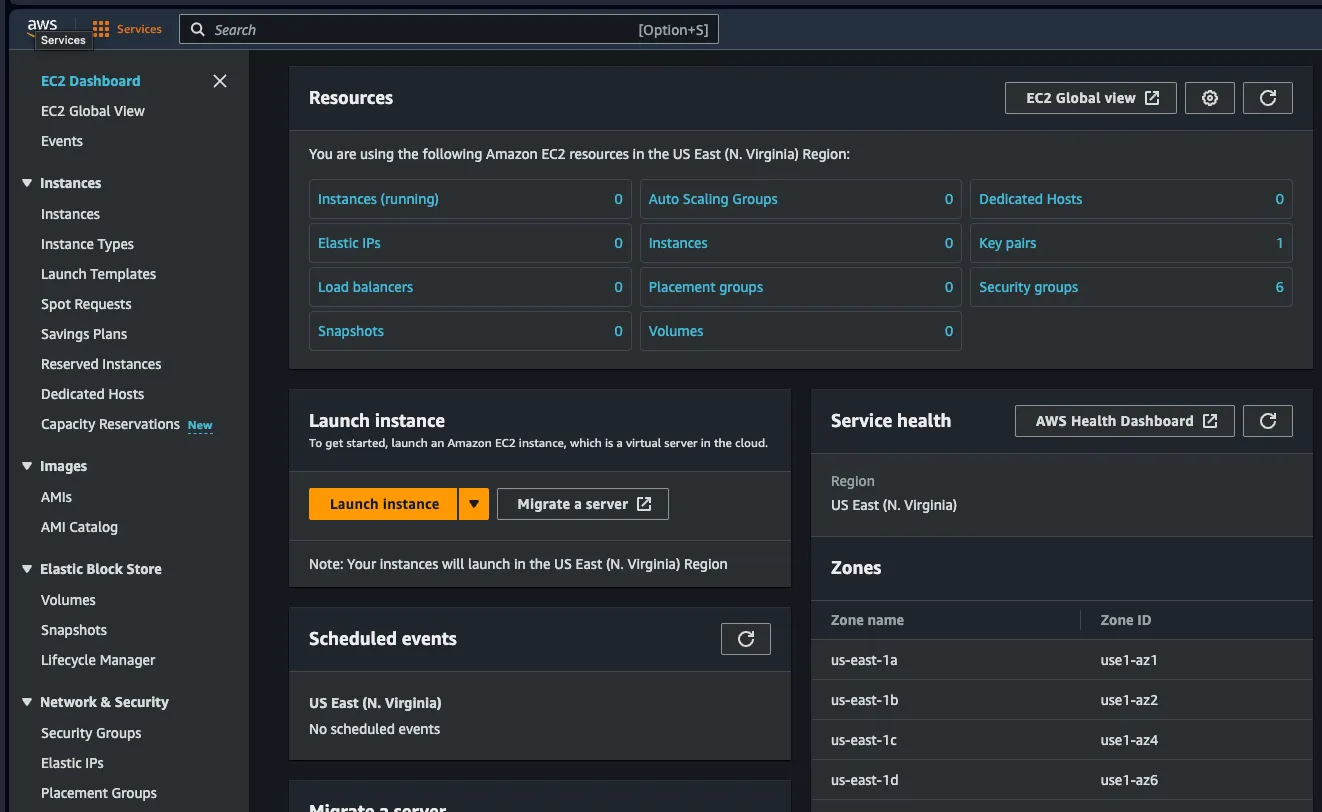Open Events in sidebar

point(62,141)
